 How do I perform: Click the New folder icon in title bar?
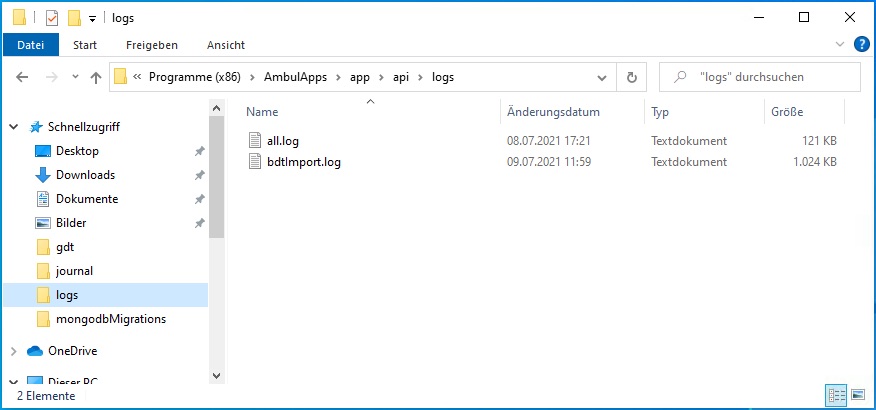point(74,18)
